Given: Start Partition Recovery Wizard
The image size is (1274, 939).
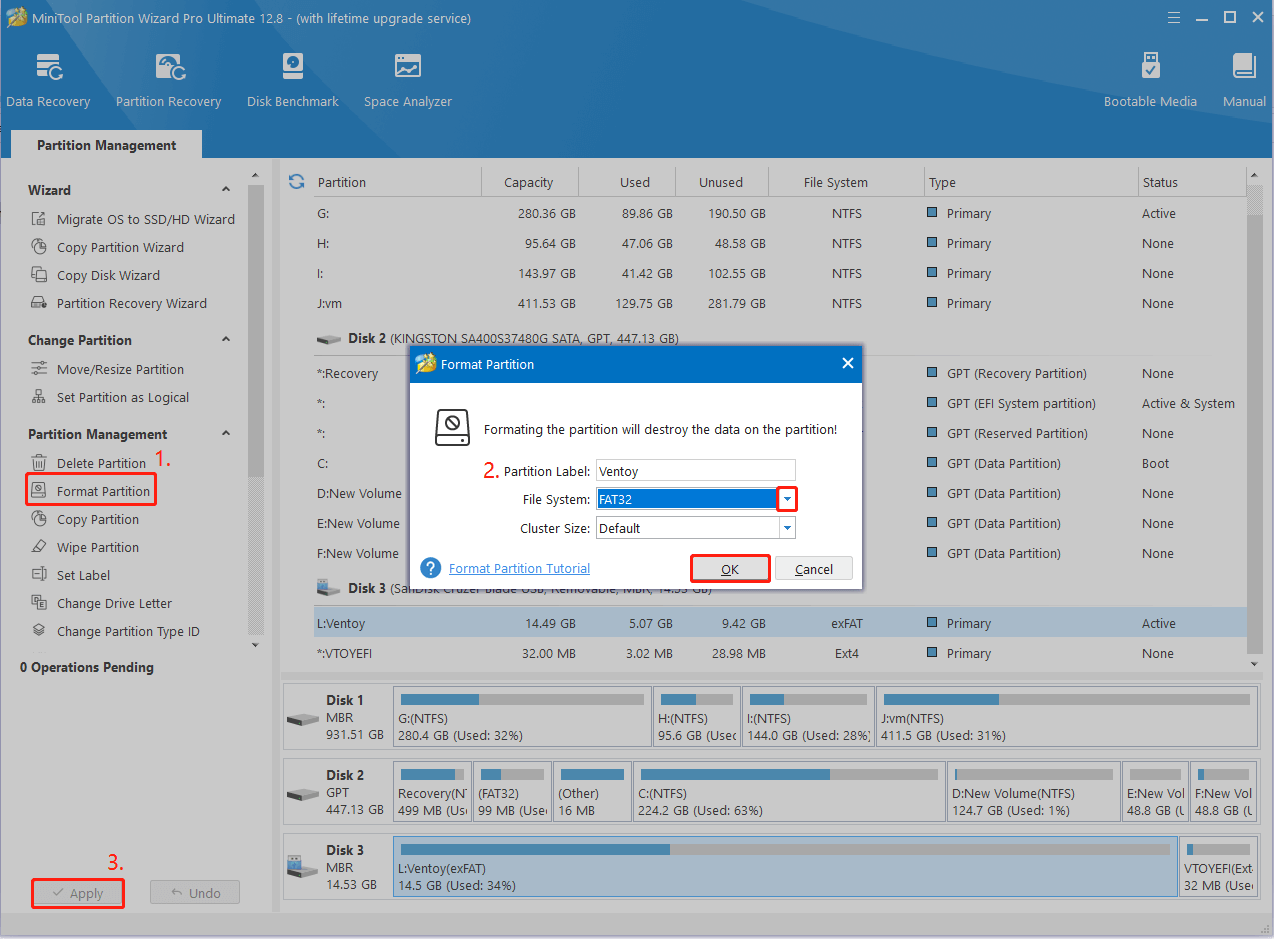Looking at the screenshot, I should (x=119, y=303).
